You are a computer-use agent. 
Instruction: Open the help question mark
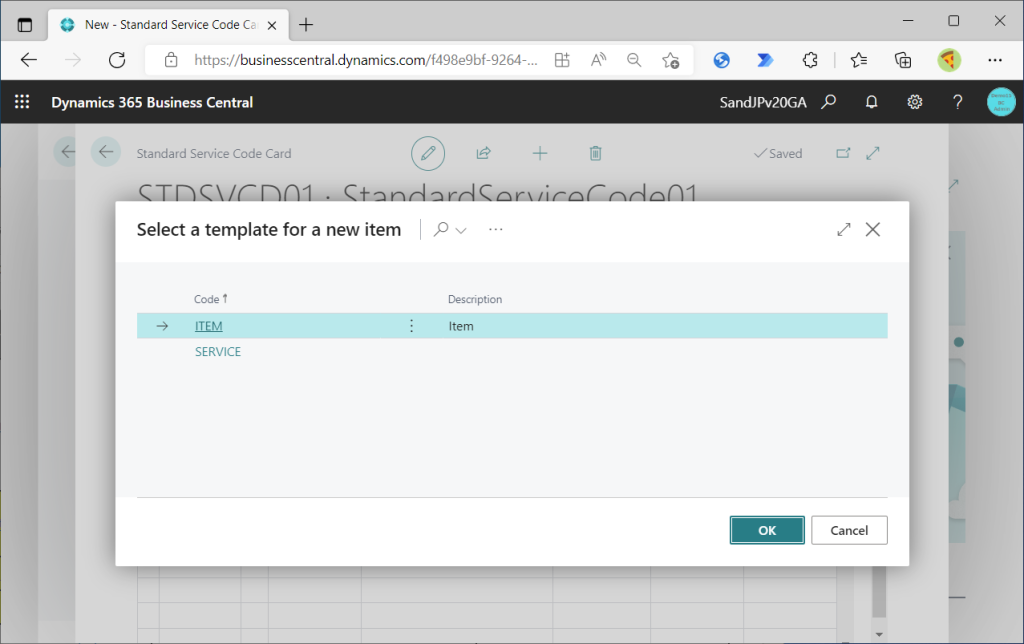point(957,102)
